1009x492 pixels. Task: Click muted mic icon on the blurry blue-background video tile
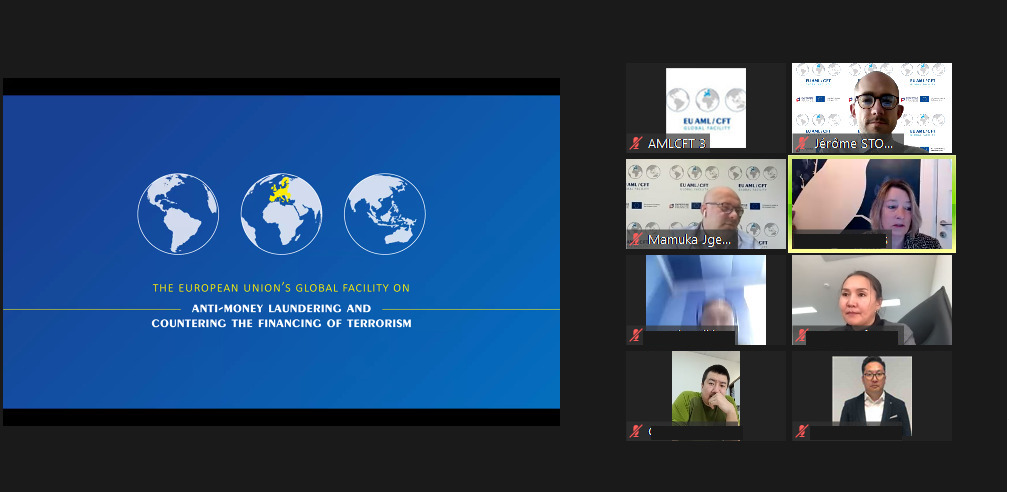coord(635,336)
